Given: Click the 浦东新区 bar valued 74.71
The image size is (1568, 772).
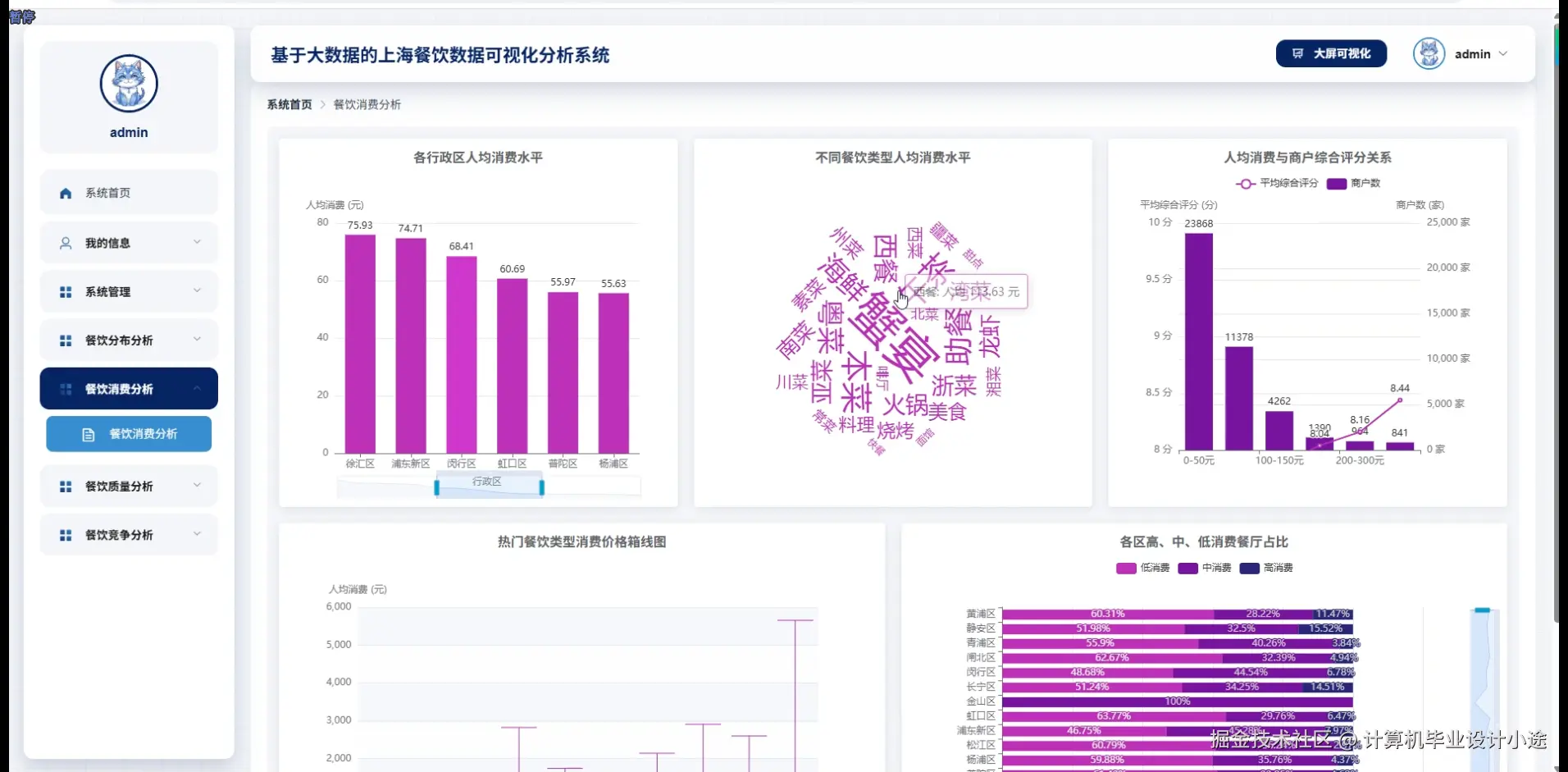Looking at the screenshot, I should [411, 345].
